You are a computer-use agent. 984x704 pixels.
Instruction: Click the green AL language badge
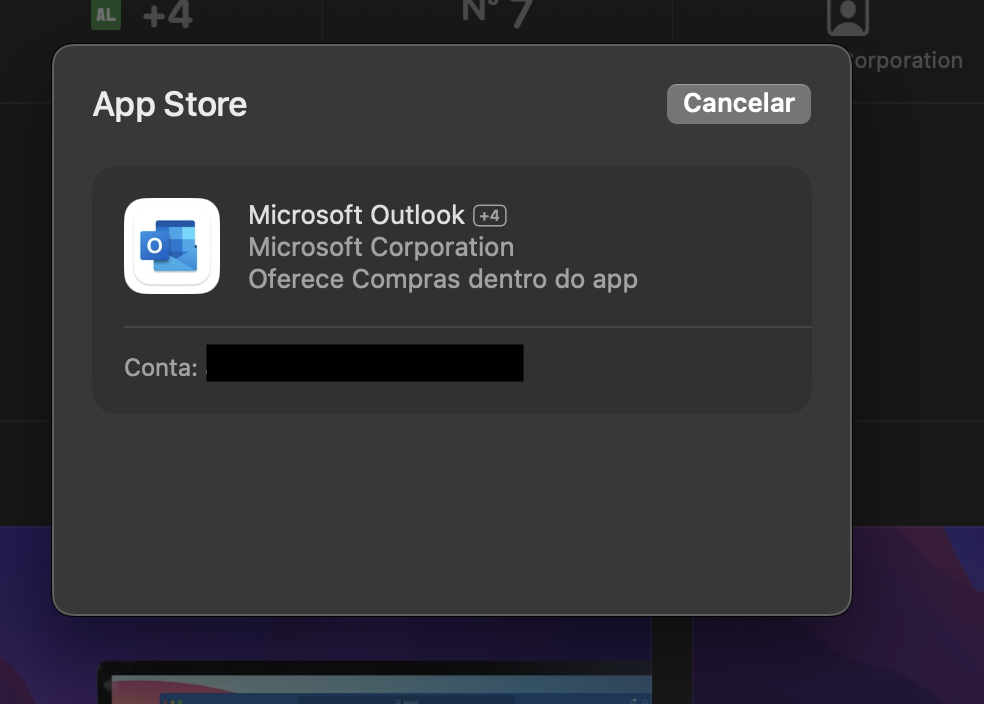(x=106, y=14)
